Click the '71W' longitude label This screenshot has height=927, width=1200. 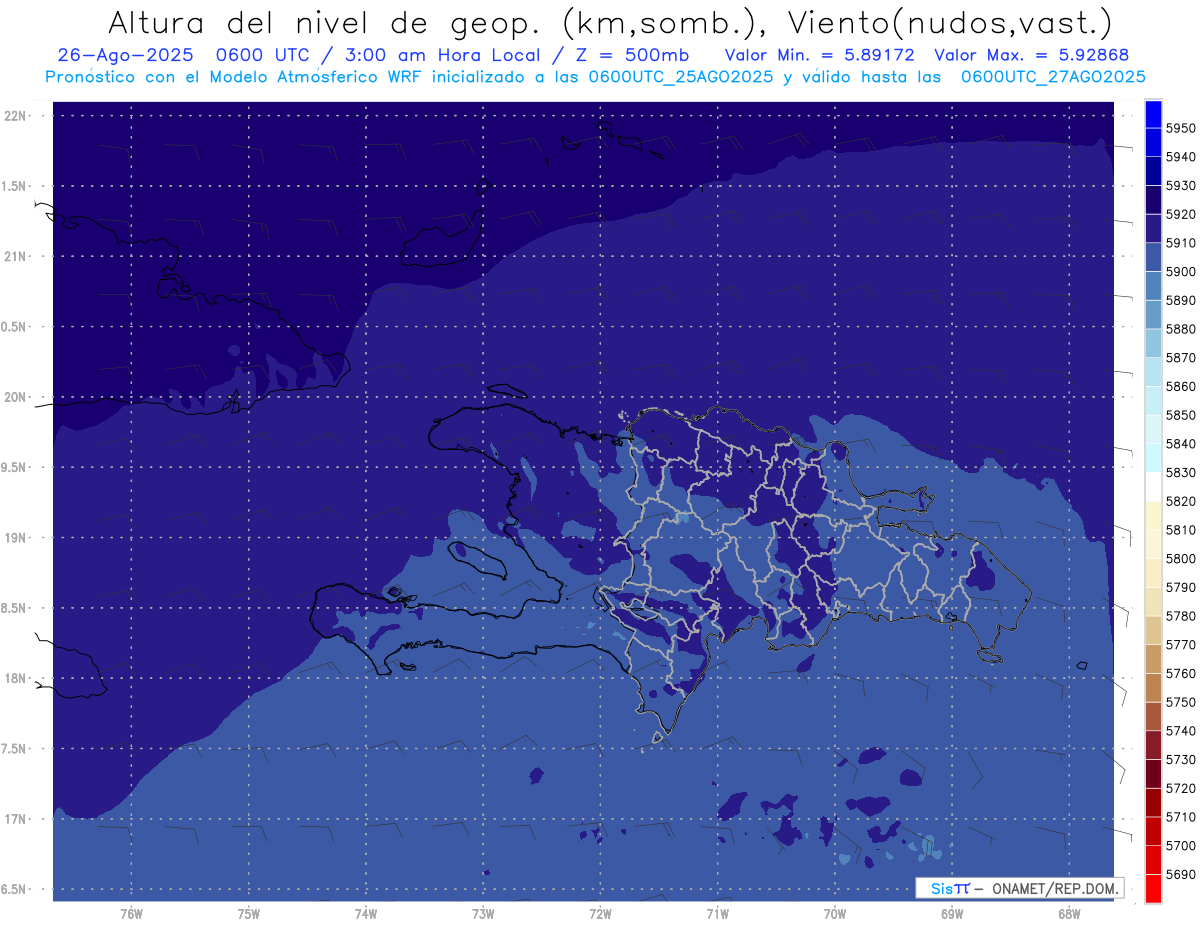tap(717, 914)
